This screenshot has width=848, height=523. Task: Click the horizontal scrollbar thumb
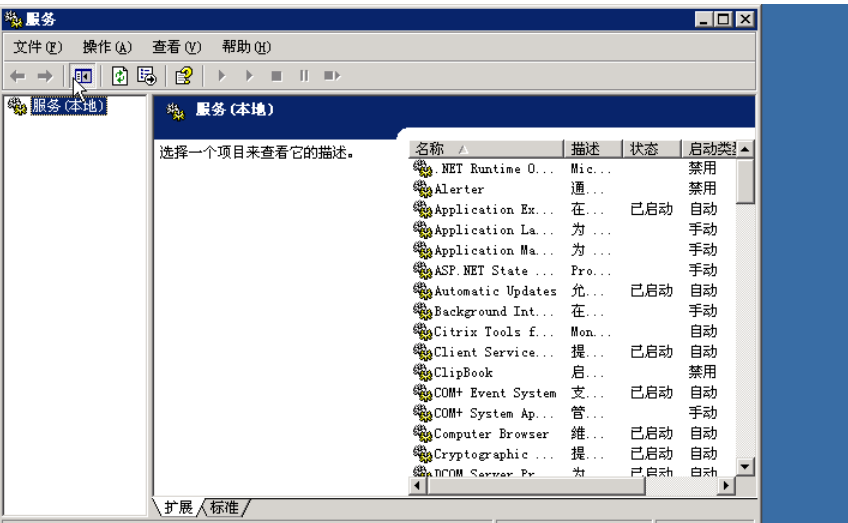pyautogui.click(x=536, y=486)
